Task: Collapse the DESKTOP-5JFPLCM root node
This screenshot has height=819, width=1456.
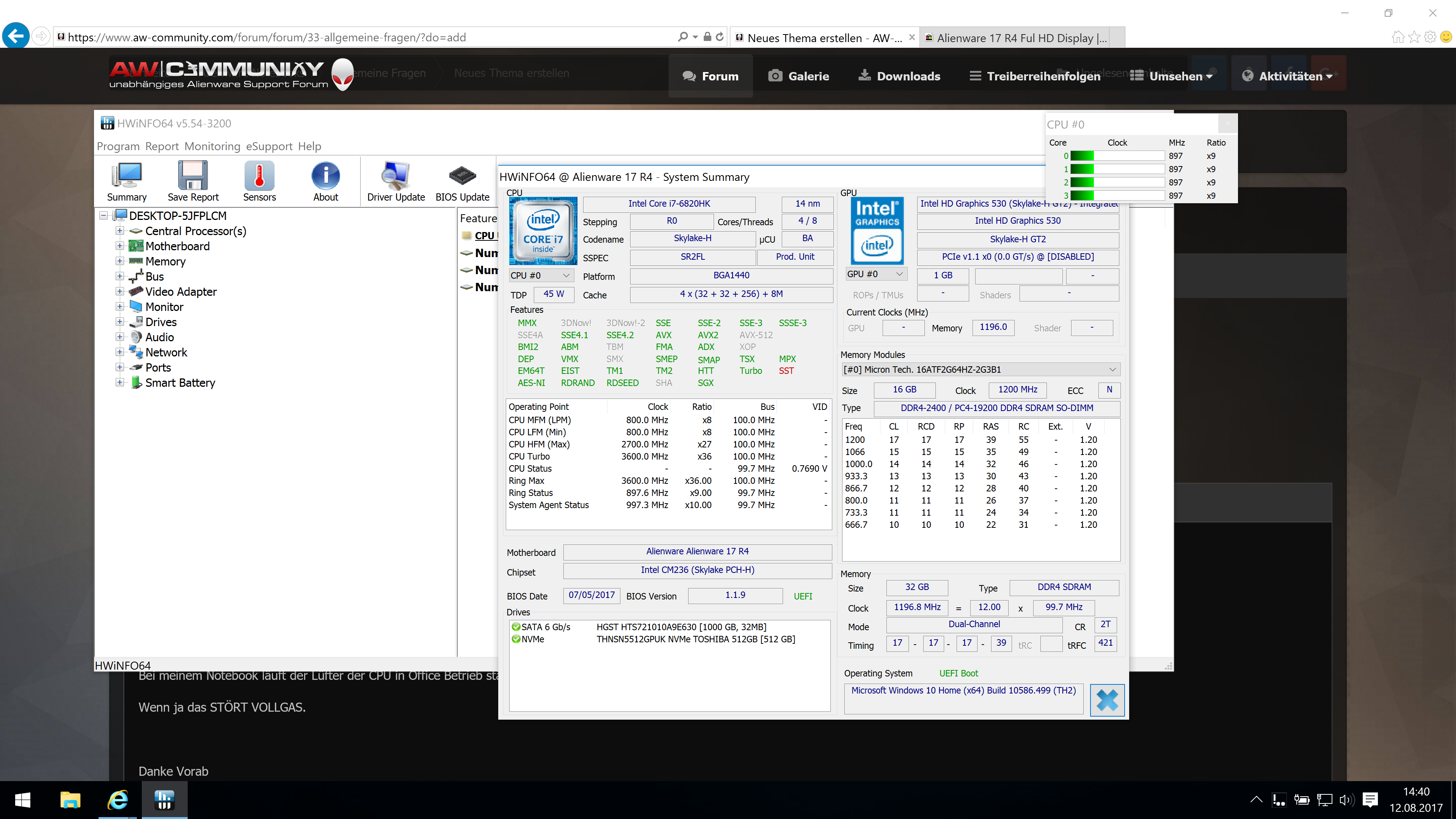Action: [x=104, y=215]
